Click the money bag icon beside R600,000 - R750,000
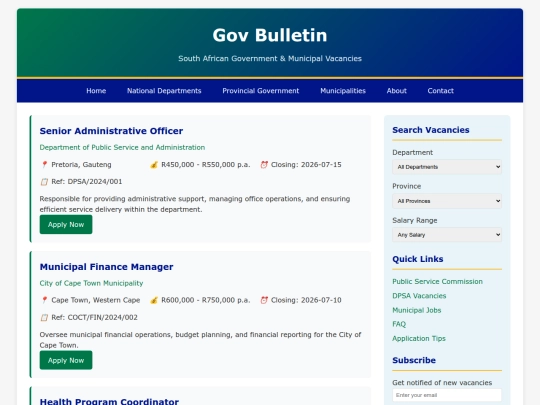540x405 pixels. pyautogui.click(x=154, y=300)
